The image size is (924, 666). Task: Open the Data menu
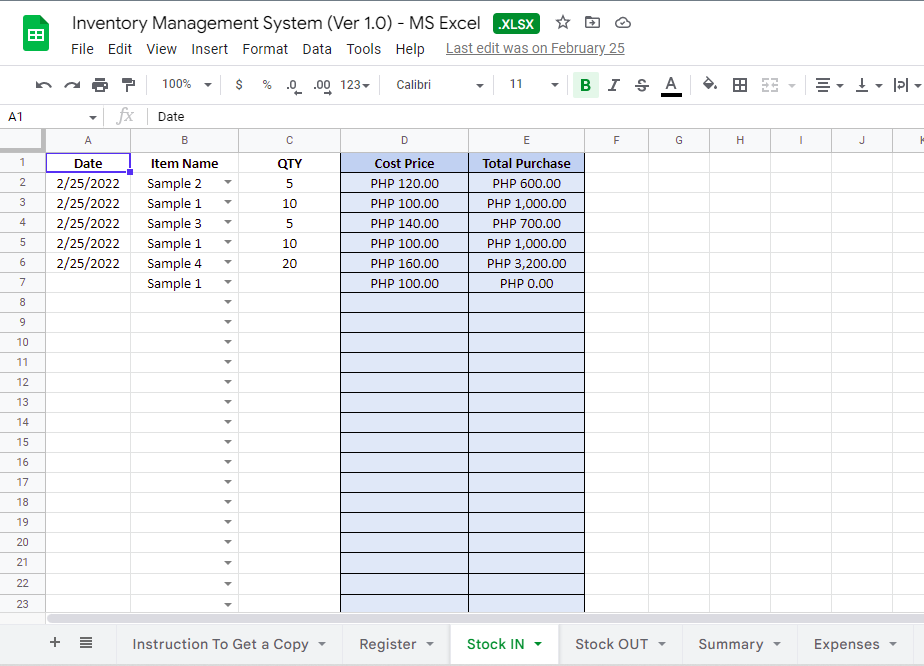coord(317,49)
